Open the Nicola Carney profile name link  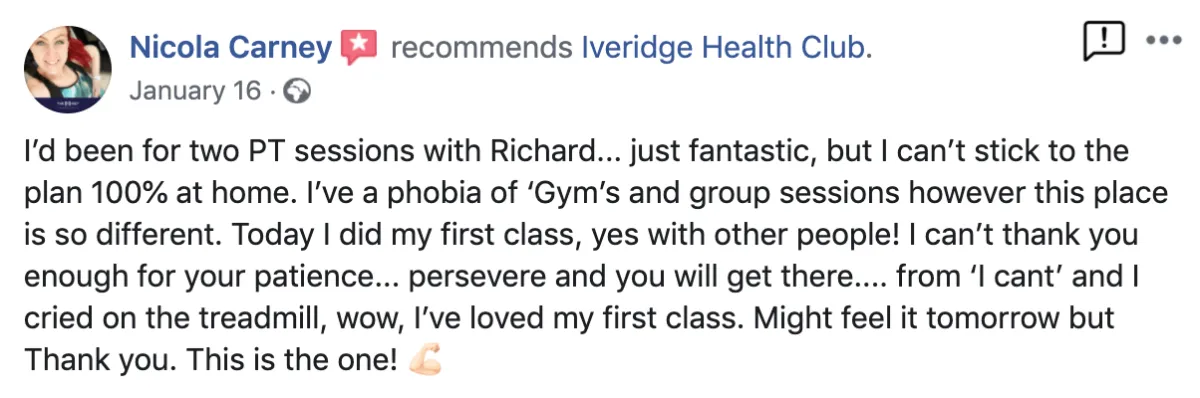(231, 47)
